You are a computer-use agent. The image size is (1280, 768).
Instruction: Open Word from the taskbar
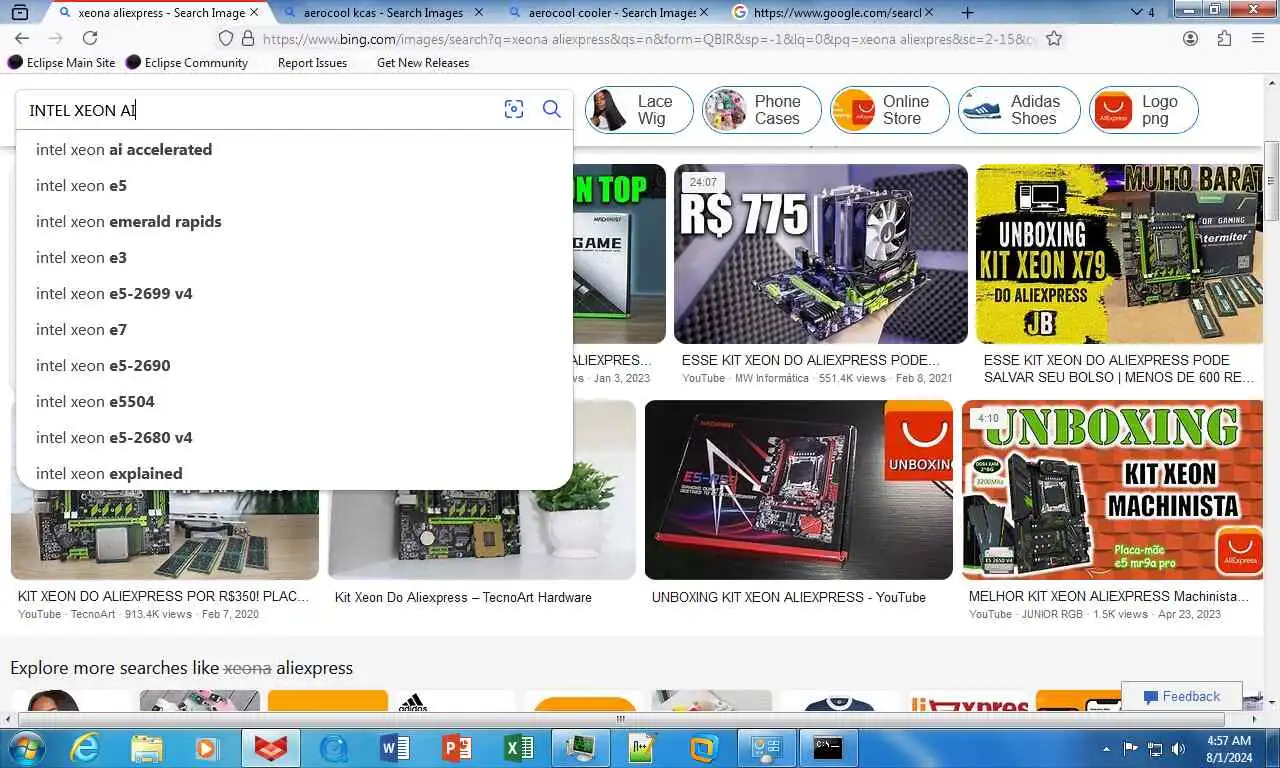pos(395,748)
